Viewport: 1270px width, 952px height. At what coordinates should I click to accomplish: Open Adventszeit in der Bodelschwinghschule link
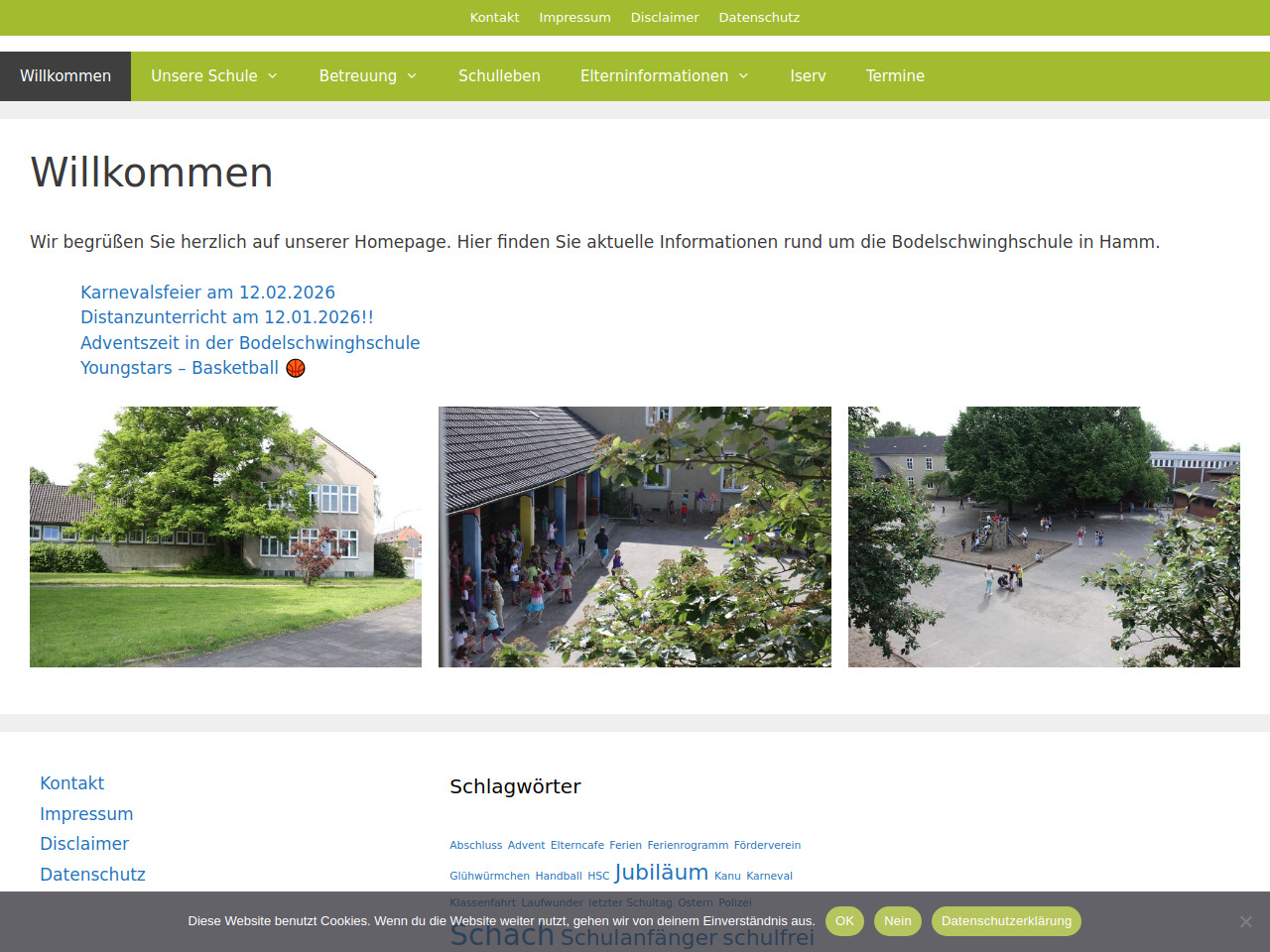[250, 343]
